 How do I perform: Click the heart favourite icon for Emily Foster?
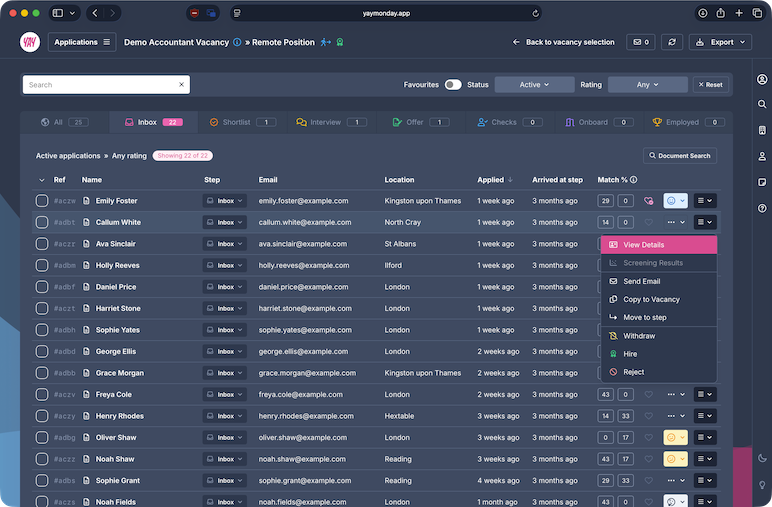click(x=649, y=201)
